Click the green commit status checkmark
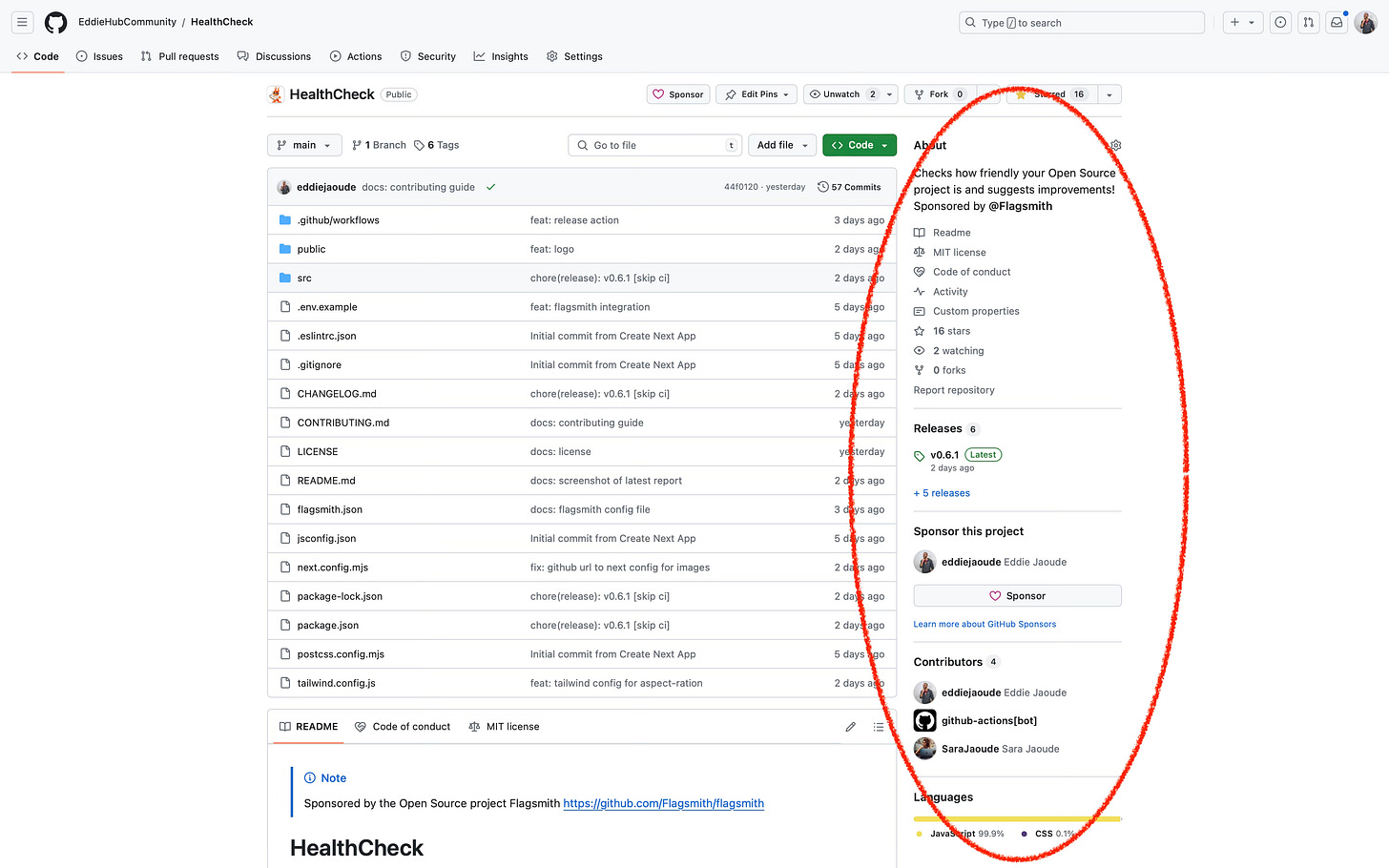 491,187
